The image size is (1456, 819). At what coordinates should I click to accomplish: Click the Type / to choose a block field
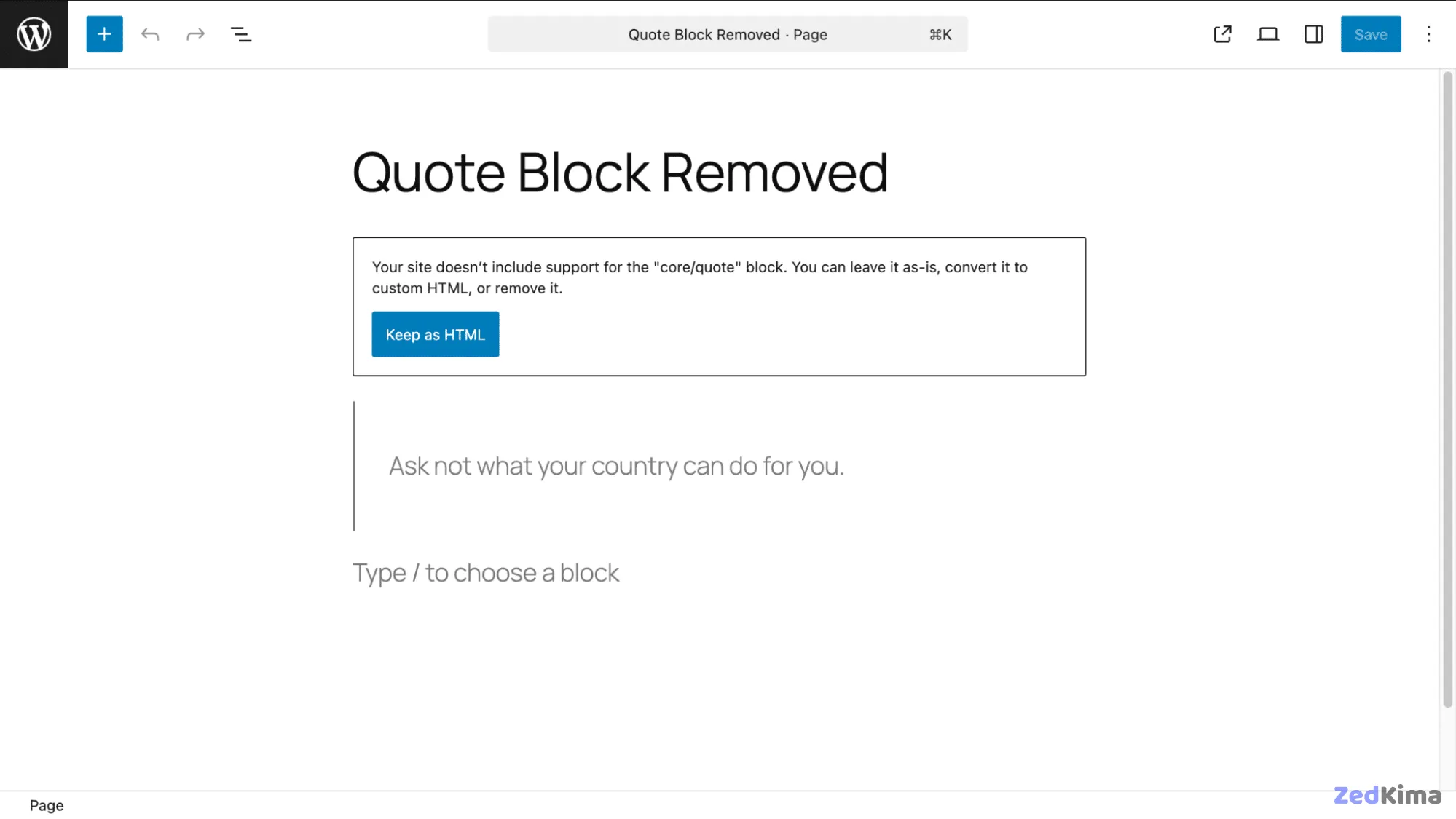pyautogui.click(x=485, y=573)
